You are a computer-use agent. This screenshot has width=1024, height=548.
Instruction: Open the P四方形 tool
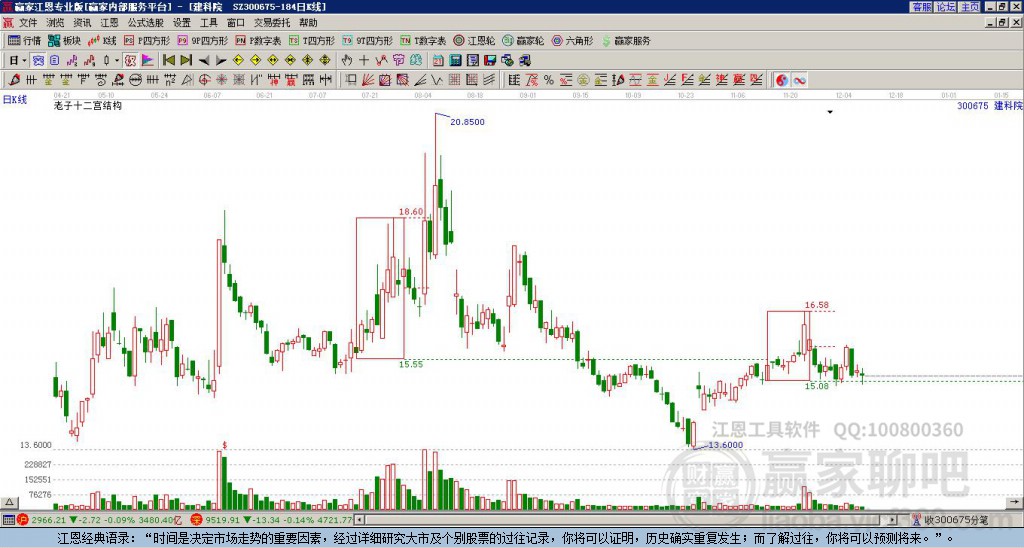[147, 40]
